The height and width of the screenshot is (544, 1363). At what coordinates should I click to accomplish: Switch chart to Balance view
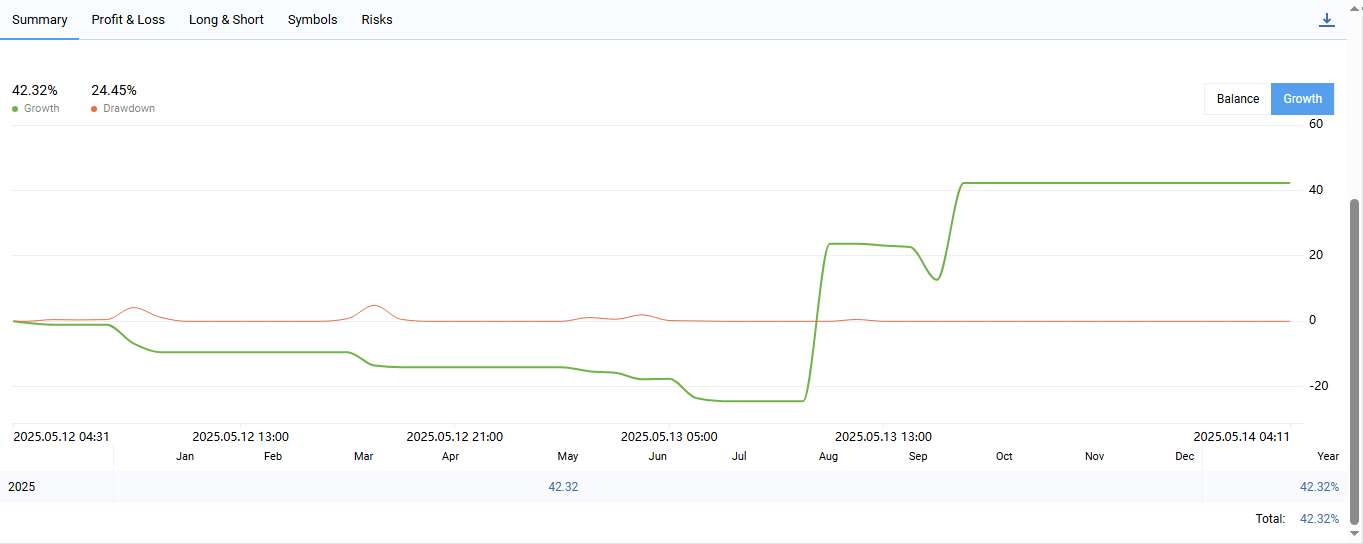coord(1238,99)
